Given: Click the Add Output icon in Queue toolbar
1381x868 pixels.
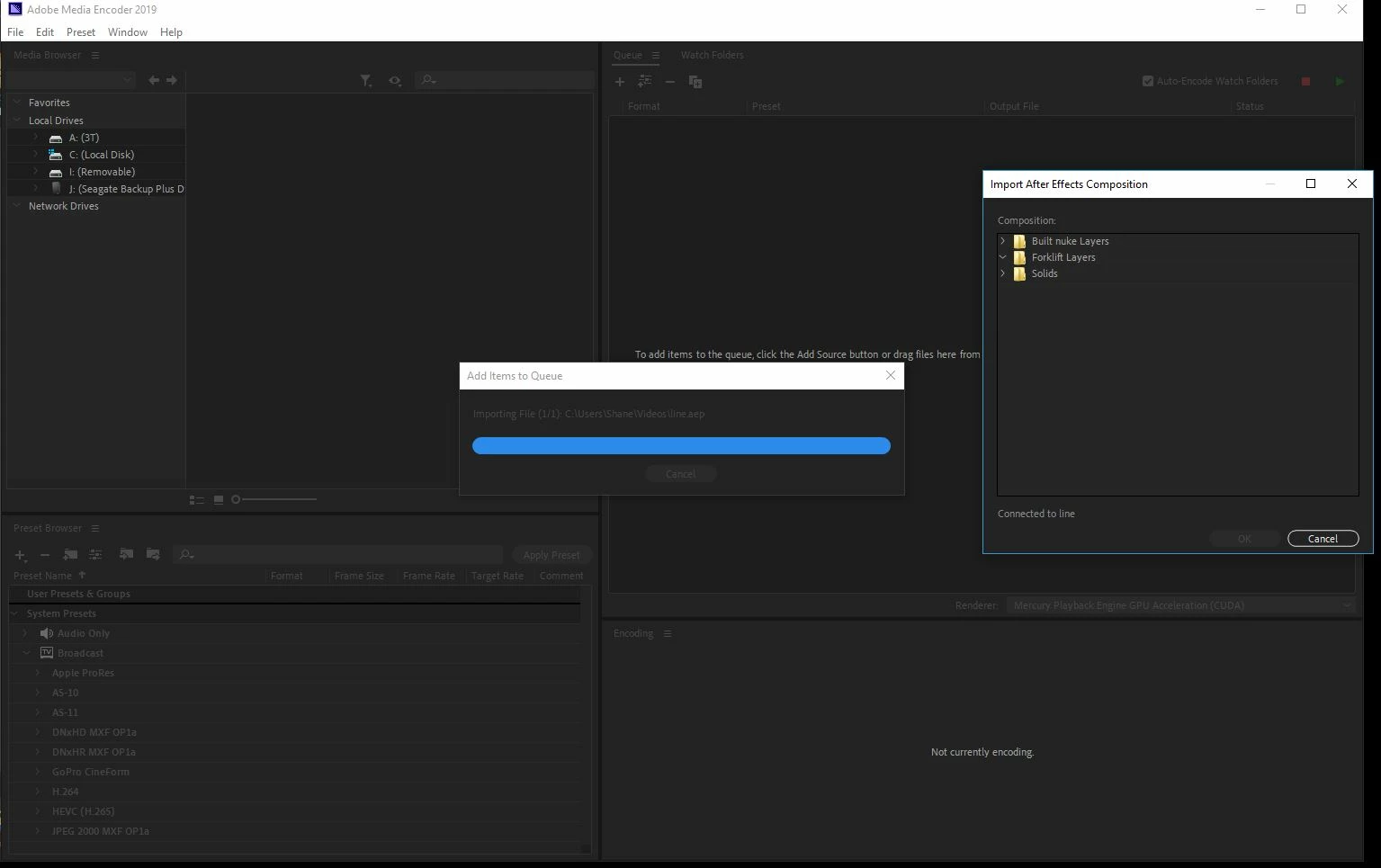Looking at the screenshot, I should [x=644, y=82].
